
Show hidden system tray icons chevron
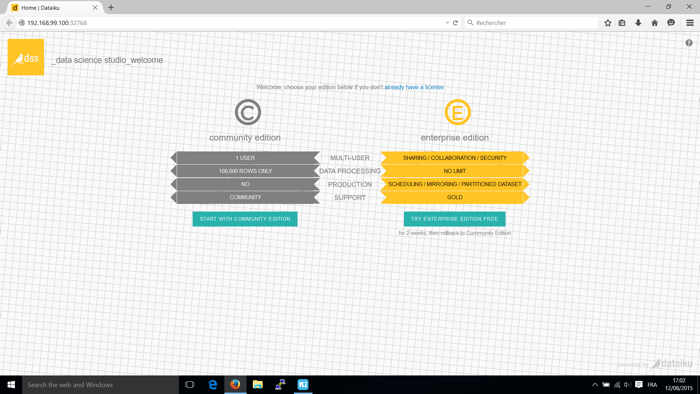click(x=595, y=385)
